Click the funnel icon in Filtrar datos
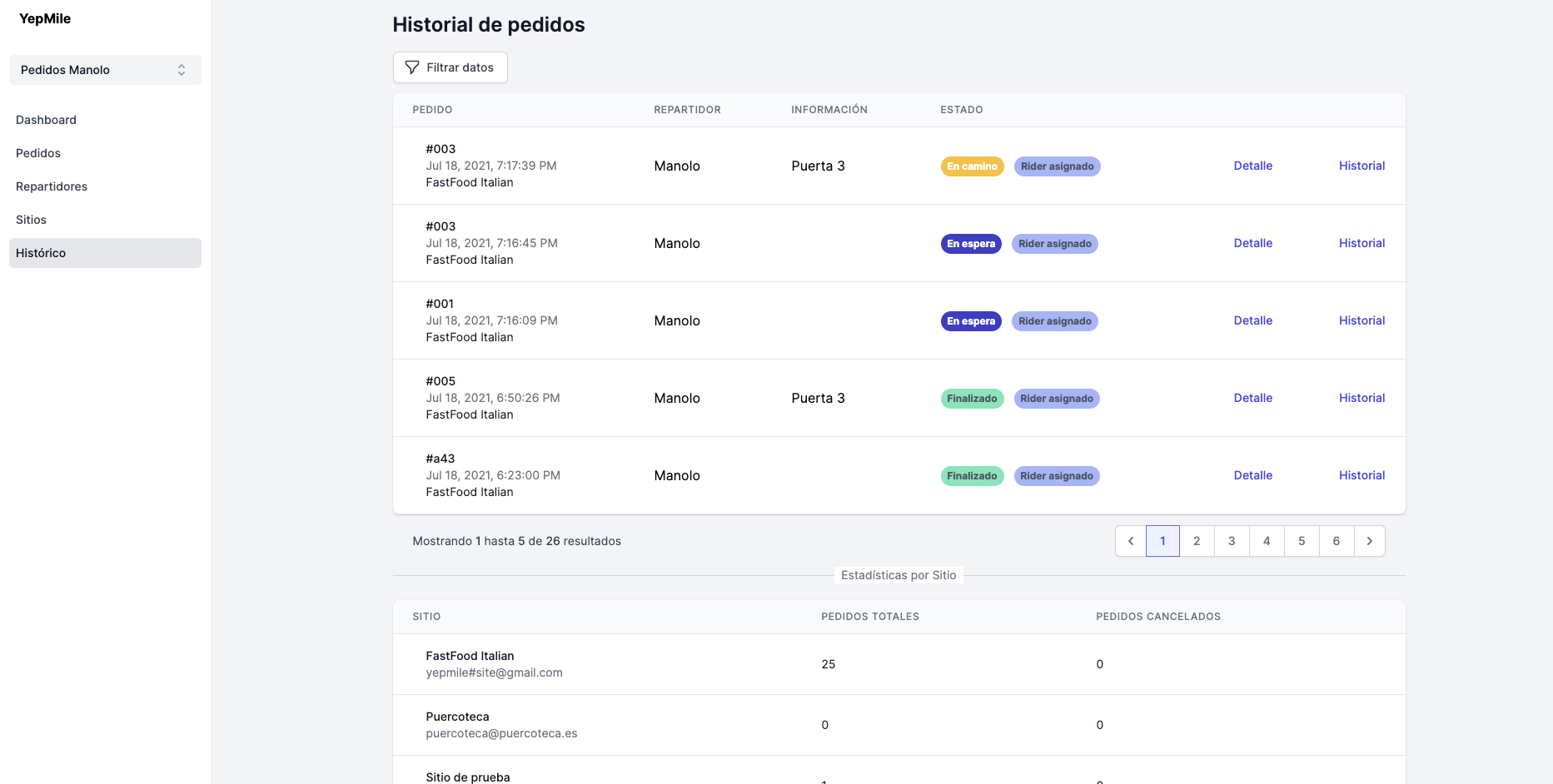 pos(411,67)
